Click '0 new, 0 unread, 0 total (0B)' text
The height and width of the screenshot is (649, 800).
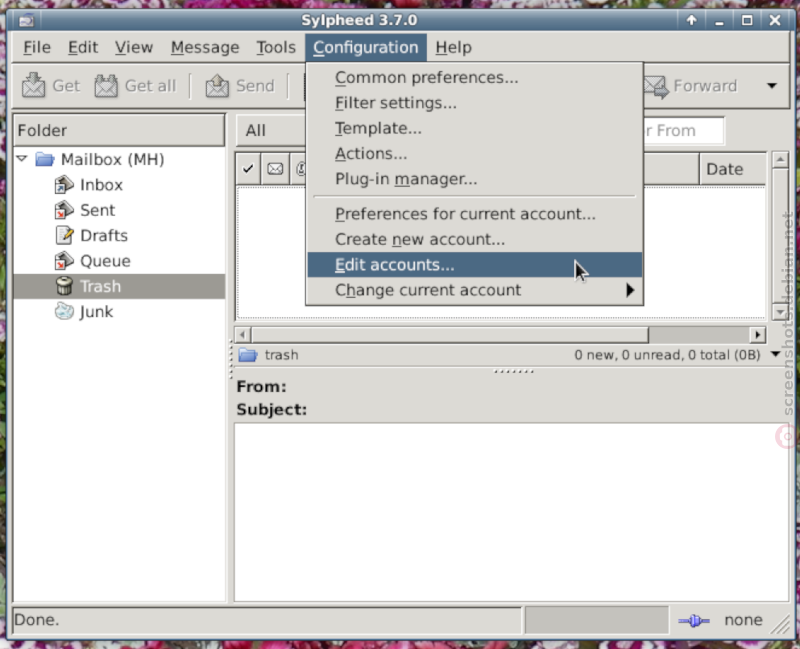(x=667, y=355)
